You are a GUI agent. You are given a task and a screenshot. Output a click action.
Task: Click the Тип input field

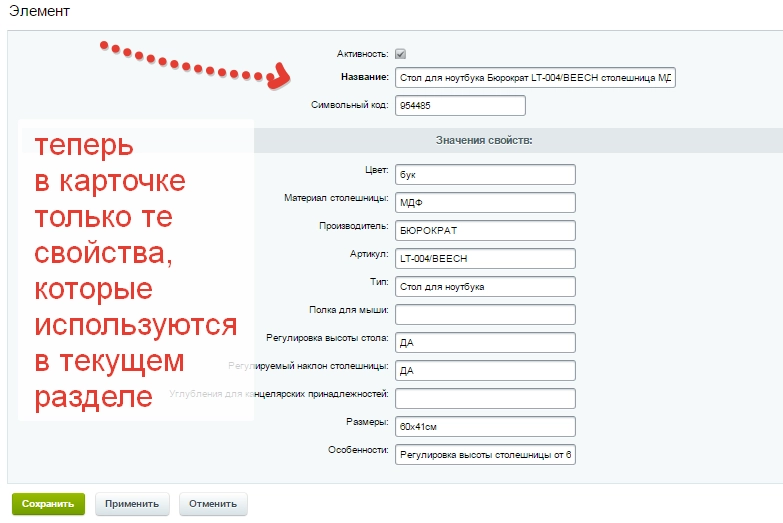coord(485,287)
